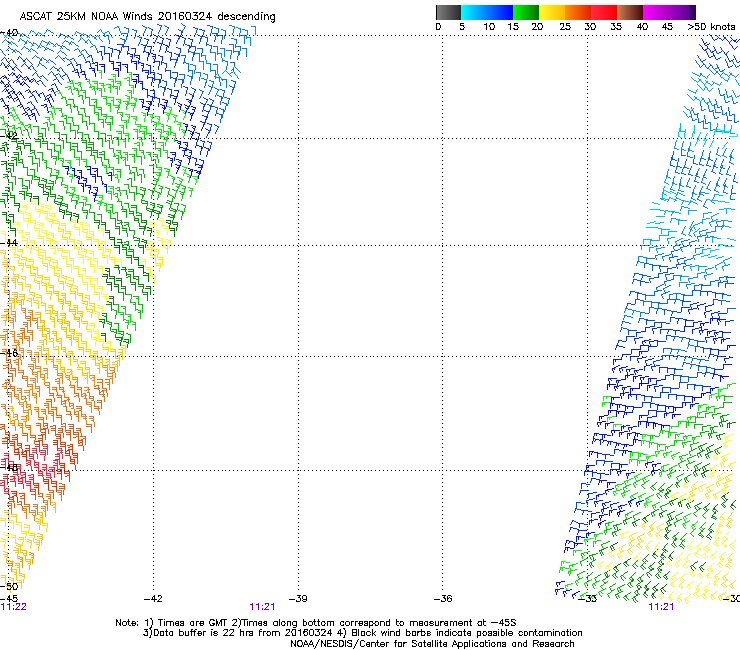Click the '>50 knots' legend label

(x=711, y=27)
